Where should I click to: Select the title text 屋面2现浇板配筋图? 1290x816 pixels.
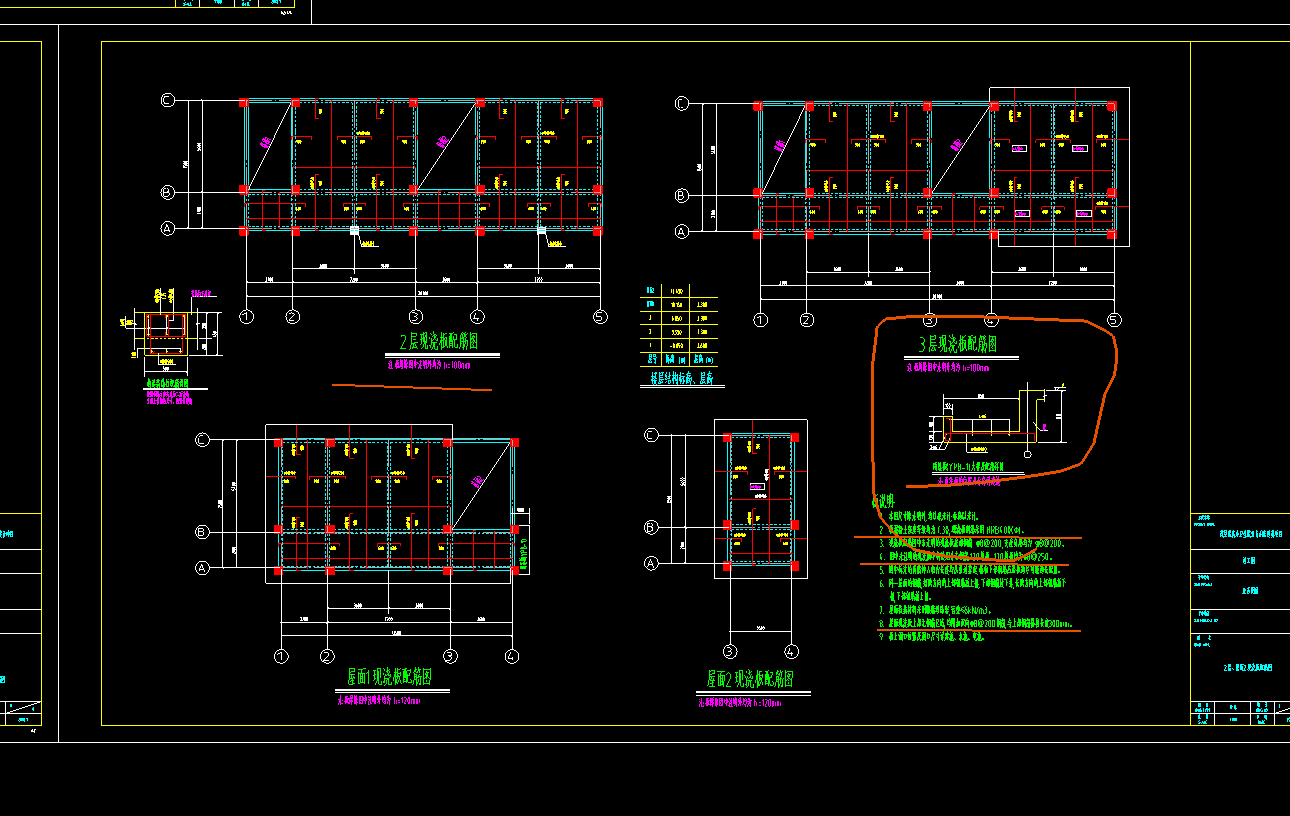point(751,680)
